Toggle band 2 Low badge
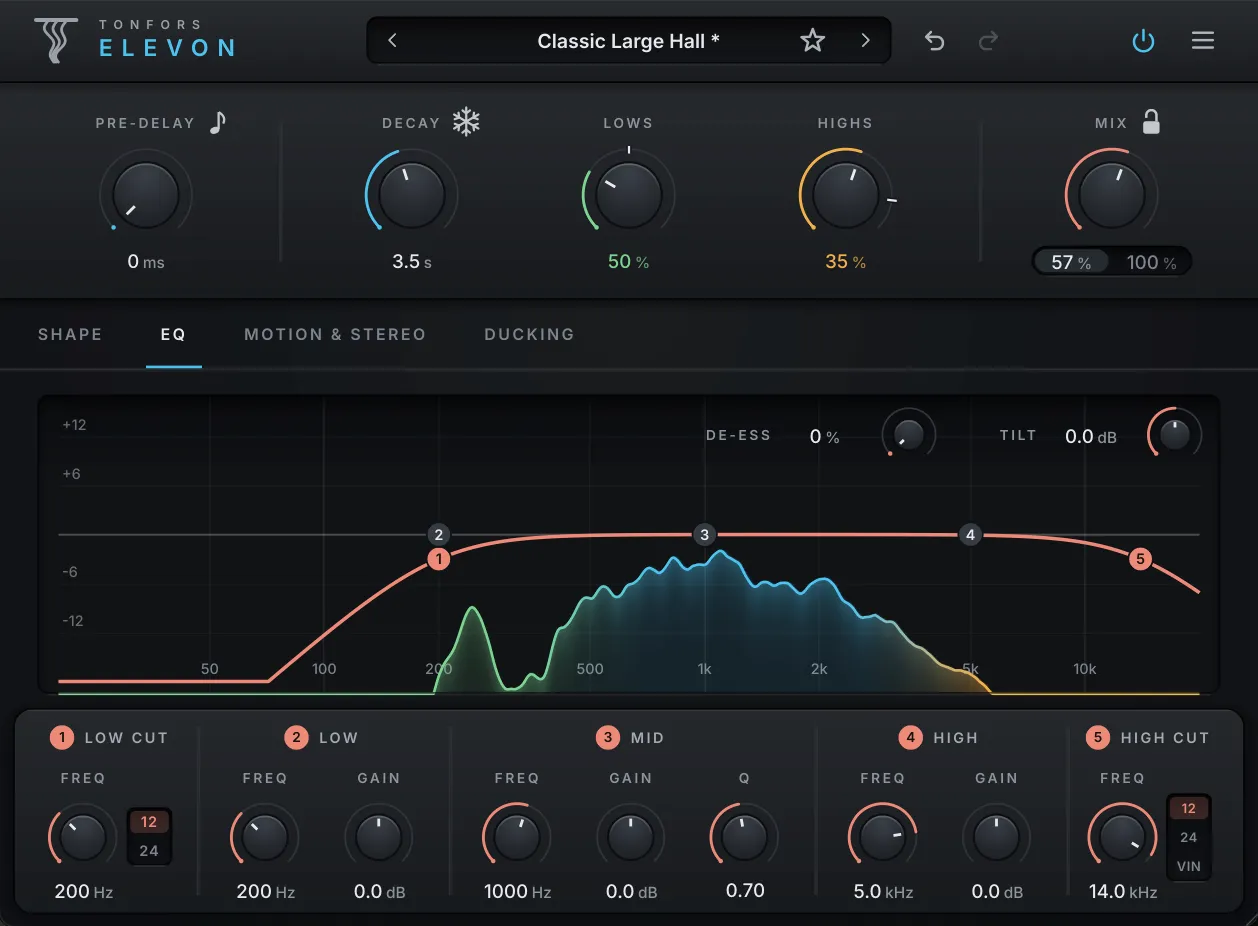 (x=296, y=738)
